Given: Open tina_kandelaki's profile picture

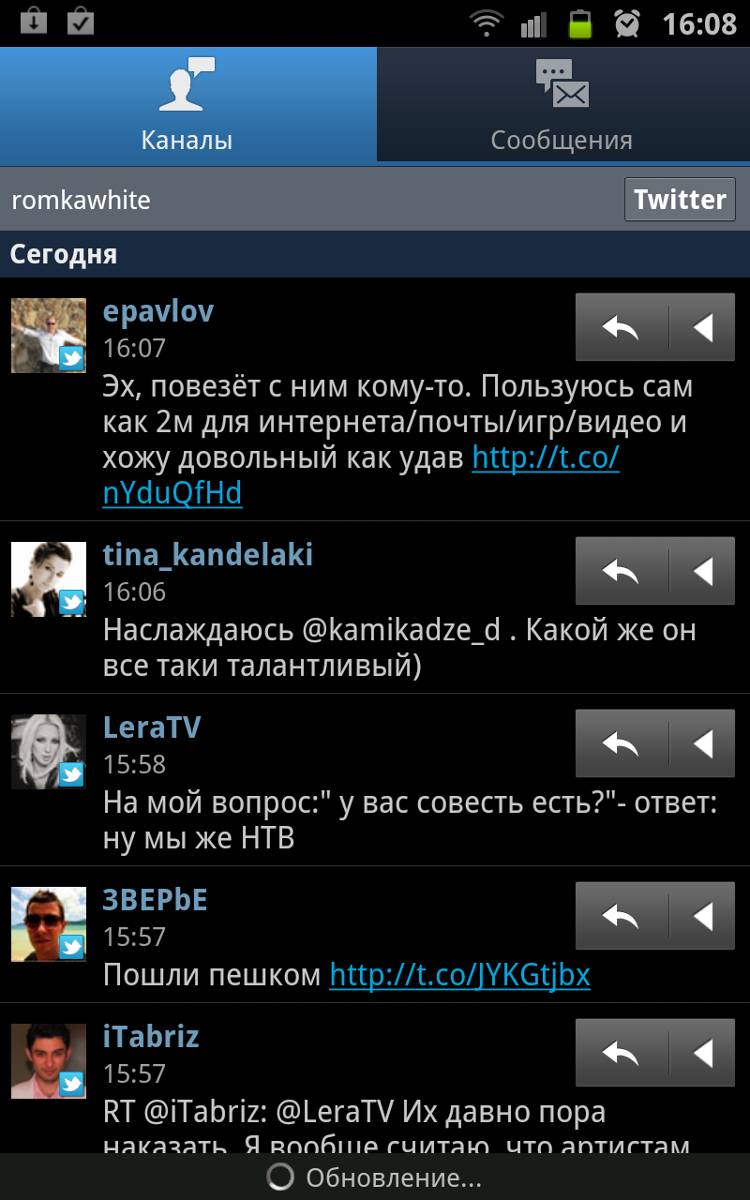Looking at the screenshot, I should [x=48, y=579].
